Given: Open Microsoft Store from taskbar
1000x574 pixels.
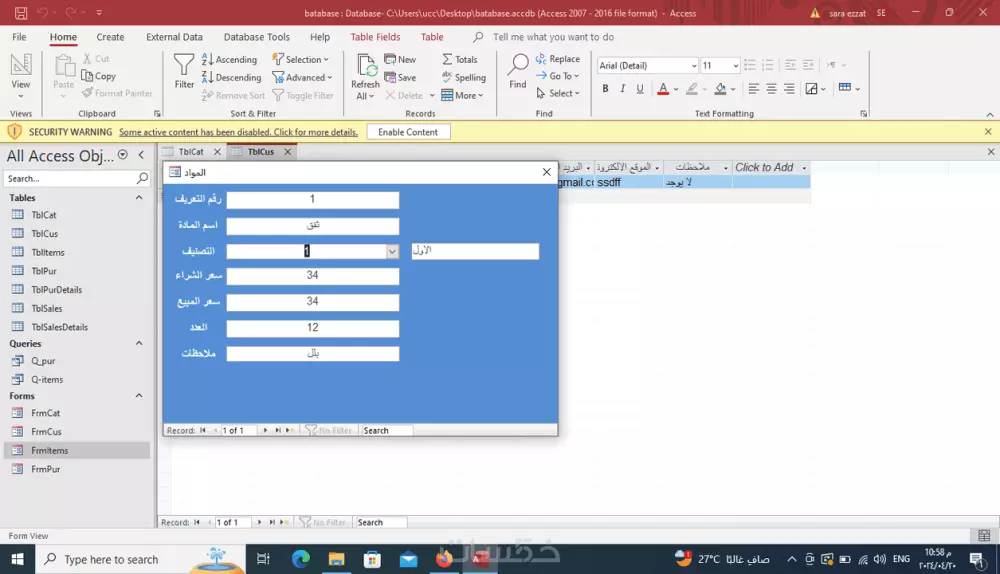Looking at the screenshot, I should 372,559.
